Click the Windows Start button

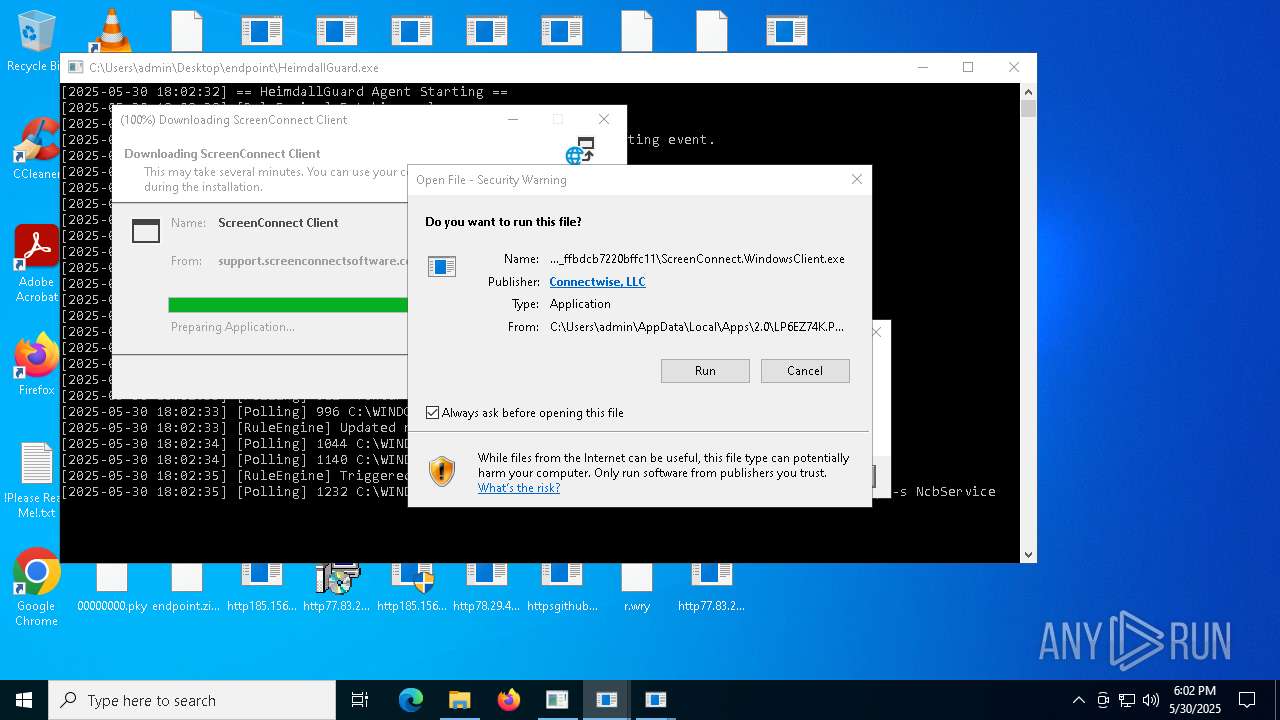pyautogui.click(x=24, y=700)
